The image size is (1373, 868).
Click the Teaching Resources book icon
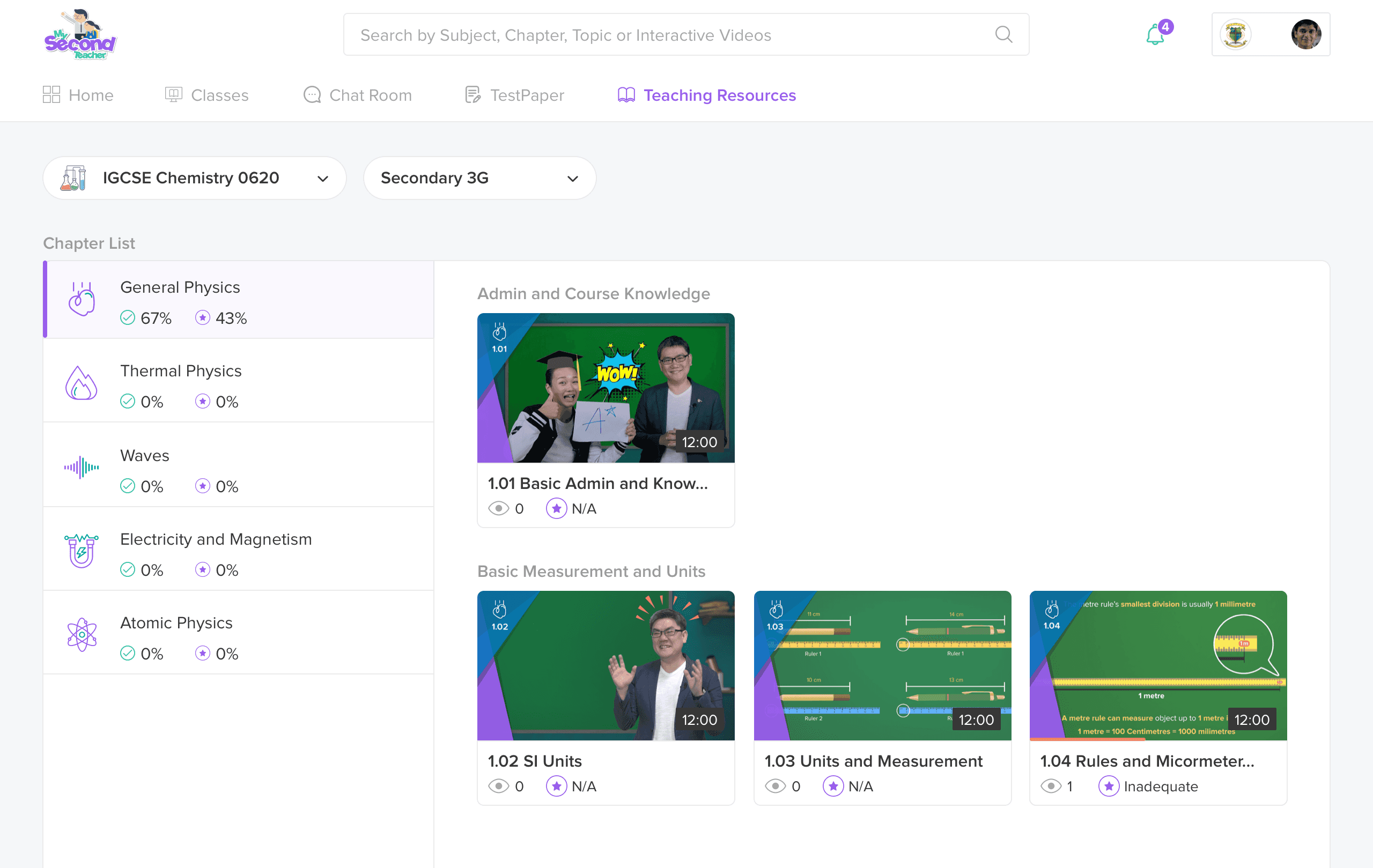[x=626, y=94]
